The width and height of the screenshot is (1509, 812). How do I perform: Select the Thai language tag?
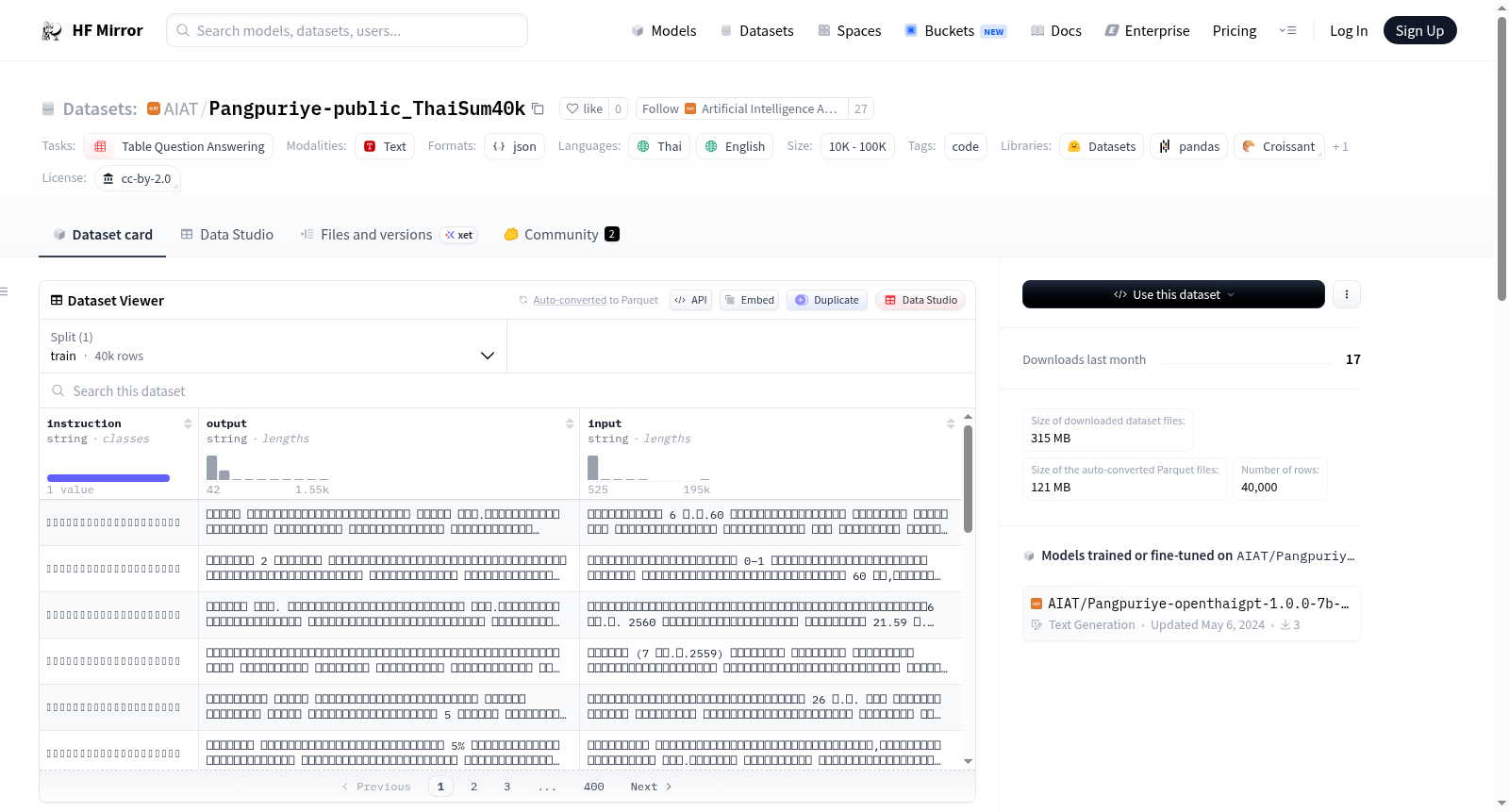[659, 146]
